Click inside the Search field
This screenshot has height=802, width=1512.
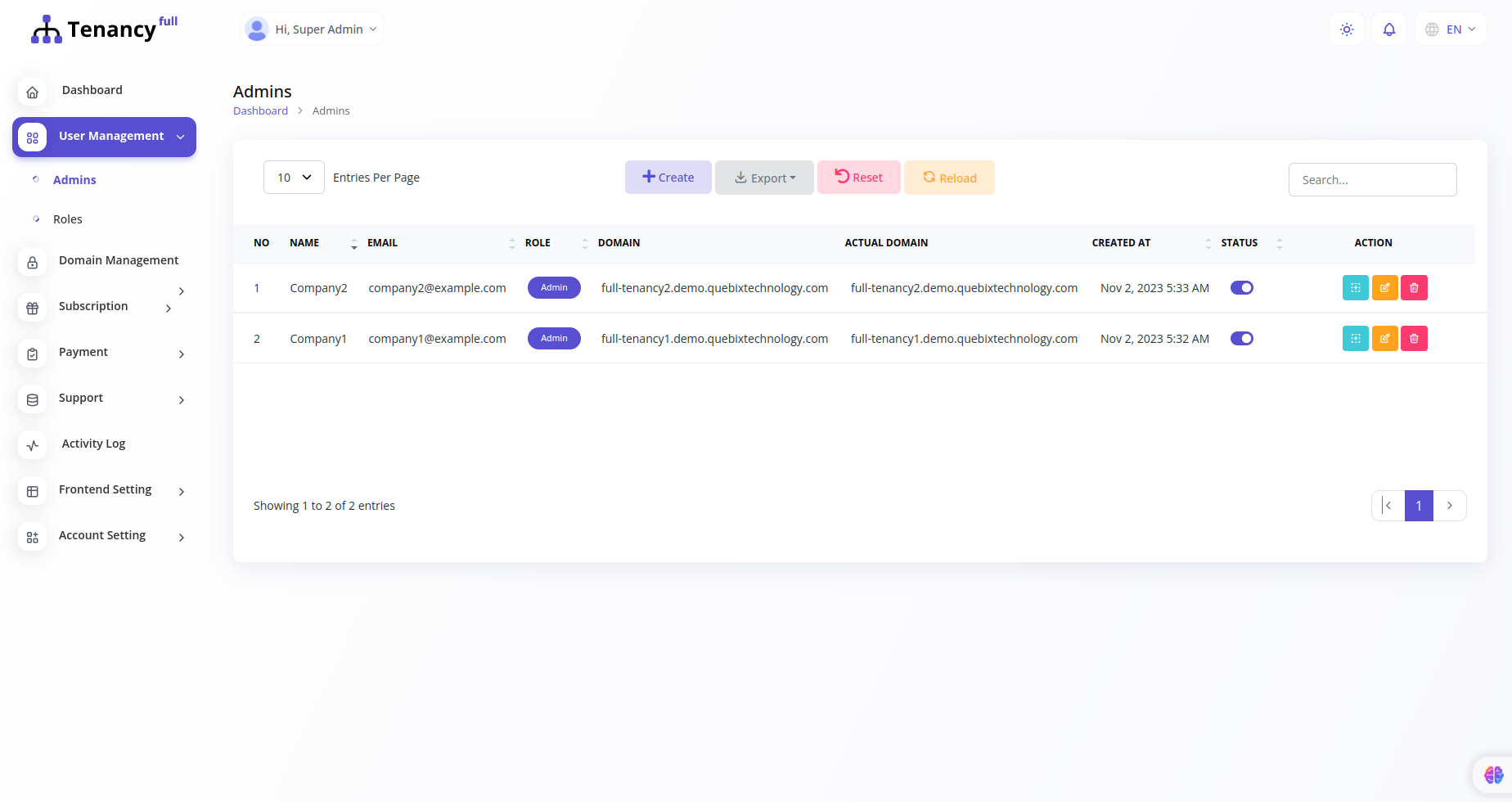(1372, 179)
